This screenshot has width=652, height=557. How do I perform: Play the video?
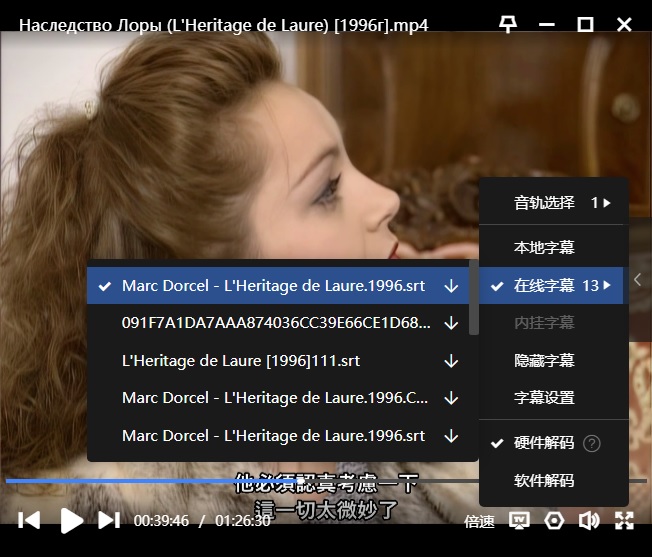70,520
